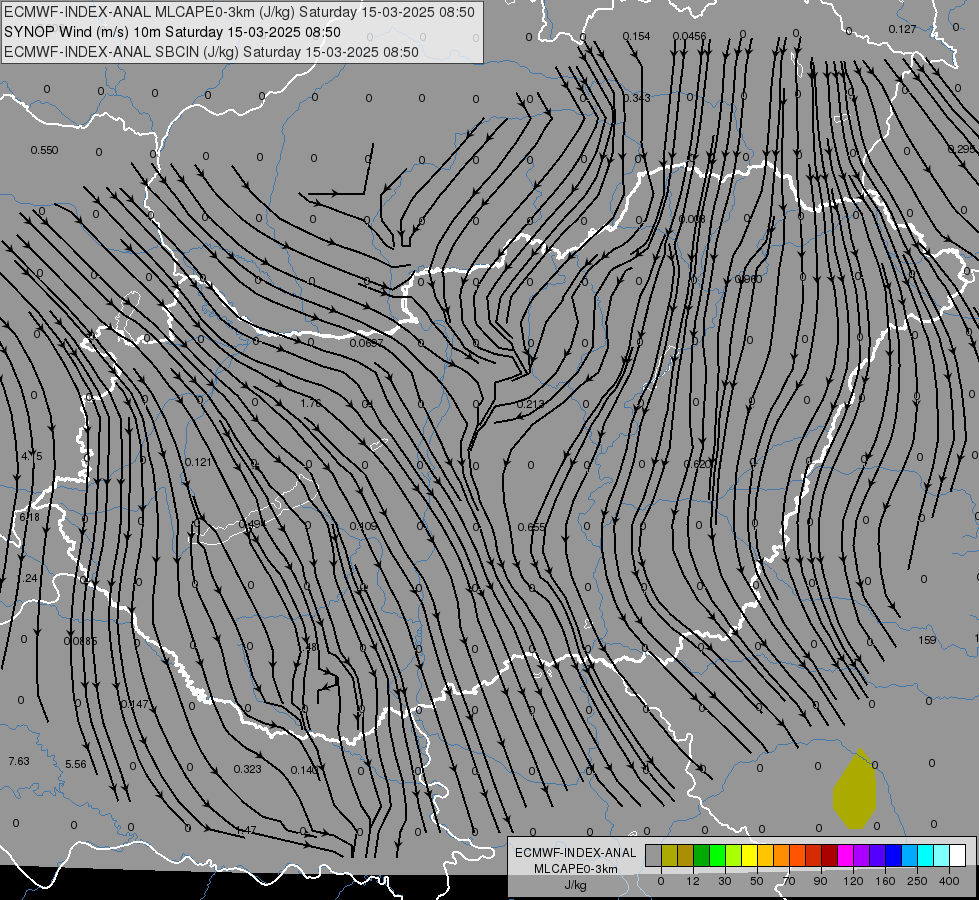Click the map value '0.109'
Screen dimensions: 979x900
(x=363, y=527)
